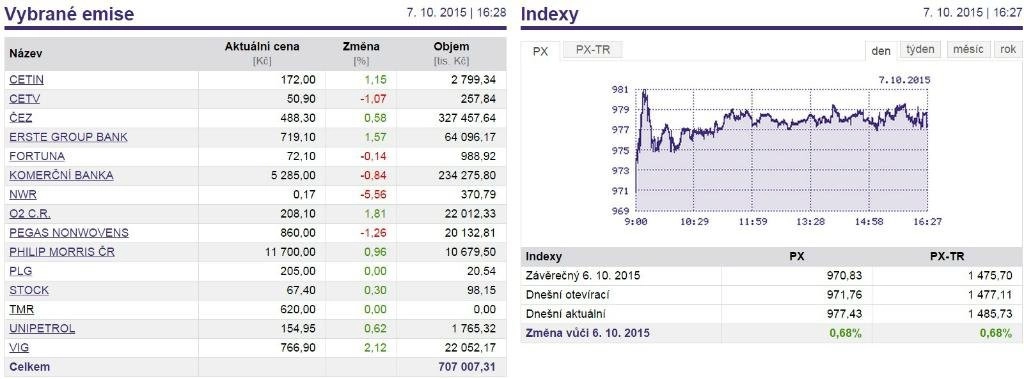
Task: Open ERSTE GROUP BANK details
Action: (x=69, y=137)
